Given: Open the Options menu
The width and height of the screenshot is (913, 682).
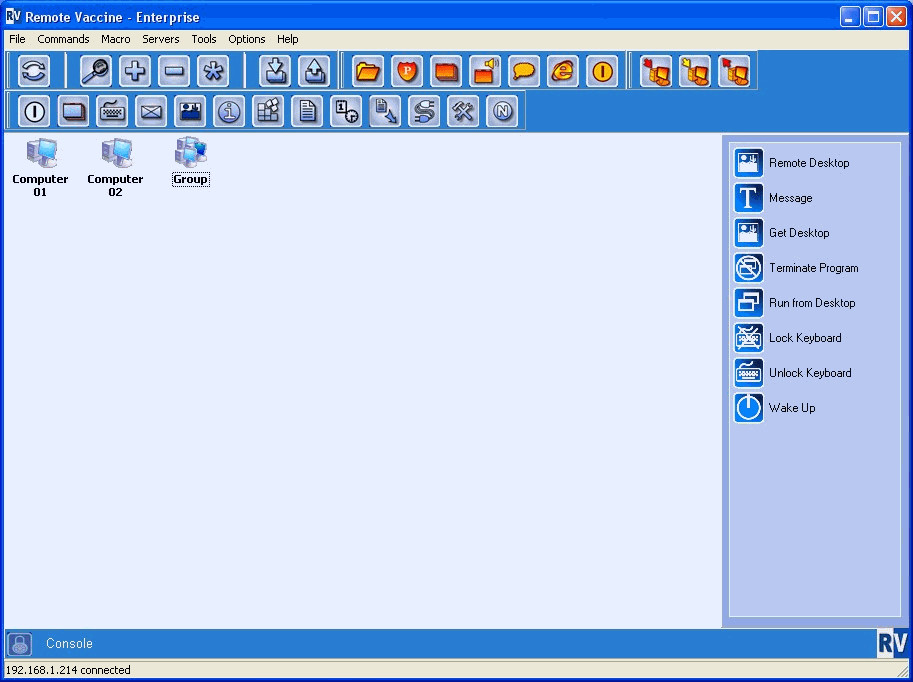Looking at the screenshot, I should [x=246, y=39].
